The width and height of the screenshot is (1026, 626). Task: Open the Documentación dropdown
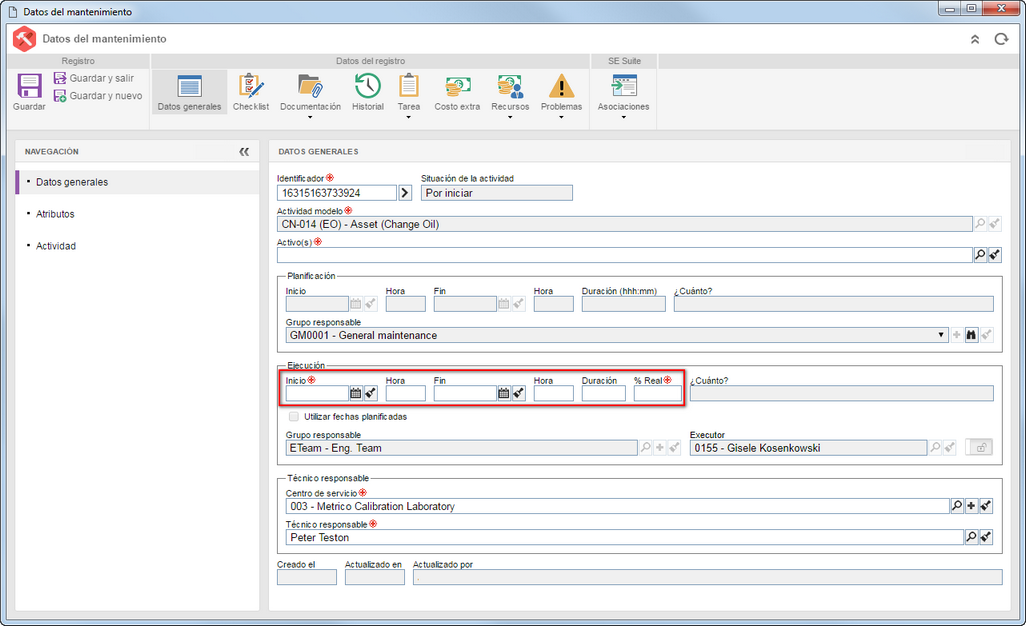tap(310, 95)
